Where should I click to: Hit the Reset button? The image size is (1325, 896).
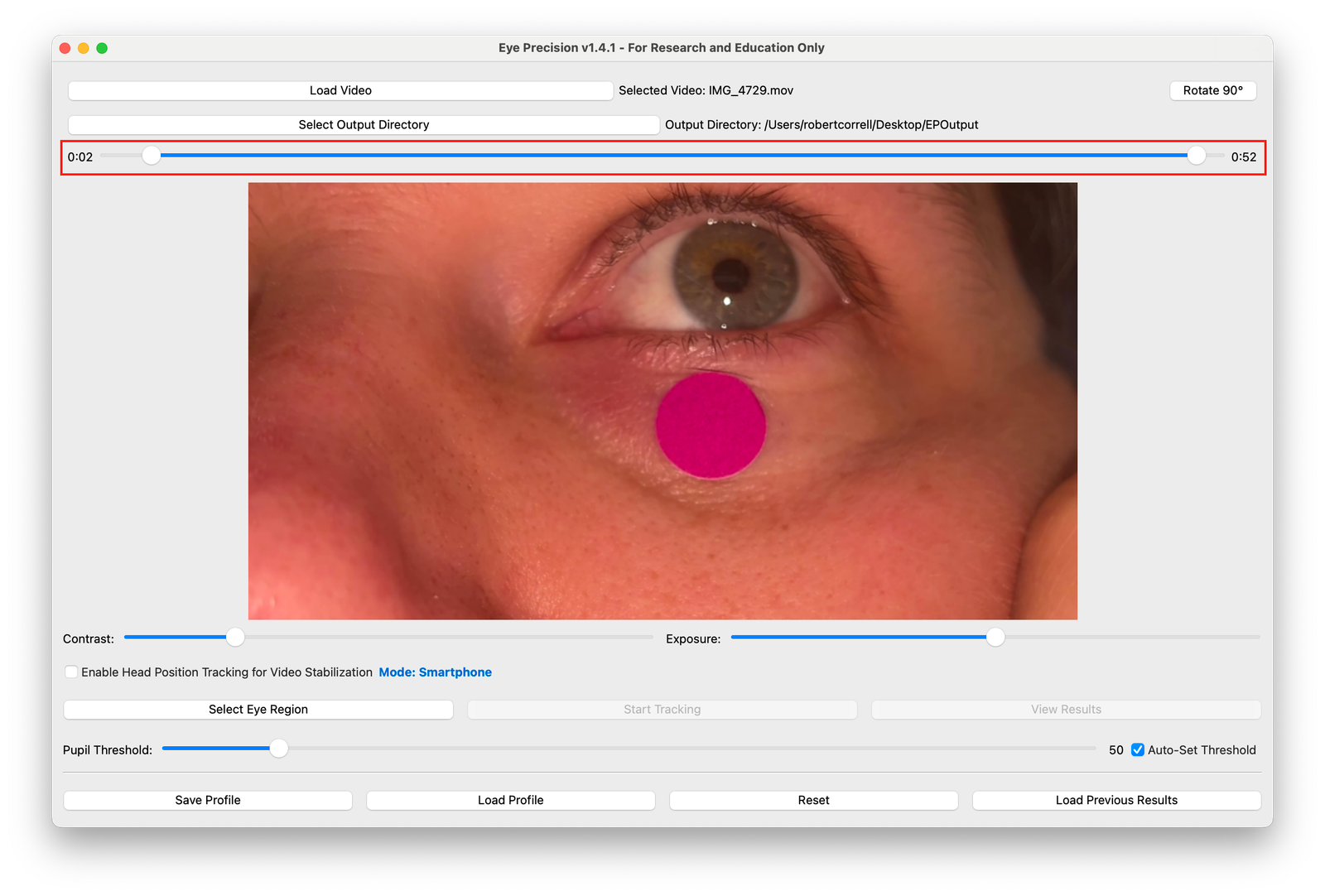tap(813, 800)
